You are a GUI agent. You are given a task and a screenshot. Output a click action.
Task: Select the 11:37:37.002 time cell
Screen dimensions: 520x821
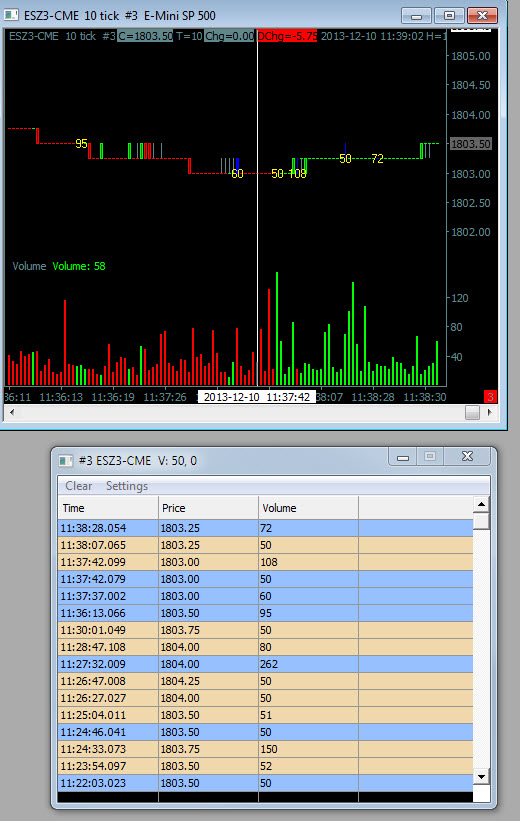pos(108,596)
